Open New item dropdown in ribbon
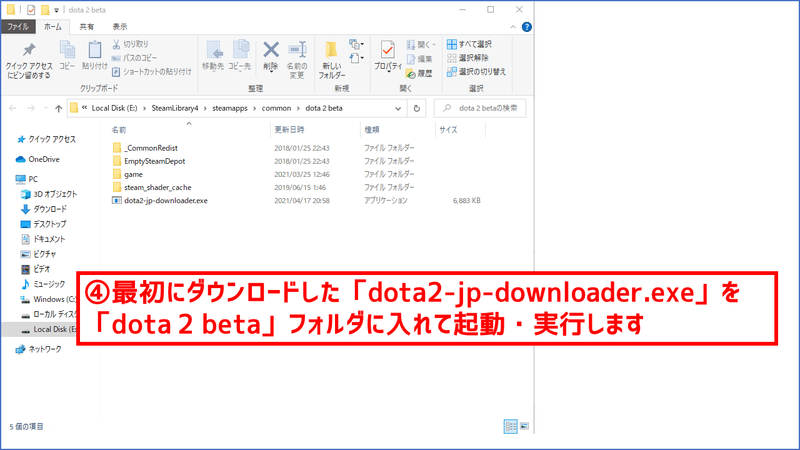This screenshot has height=450, width=800. coord(357,45)
